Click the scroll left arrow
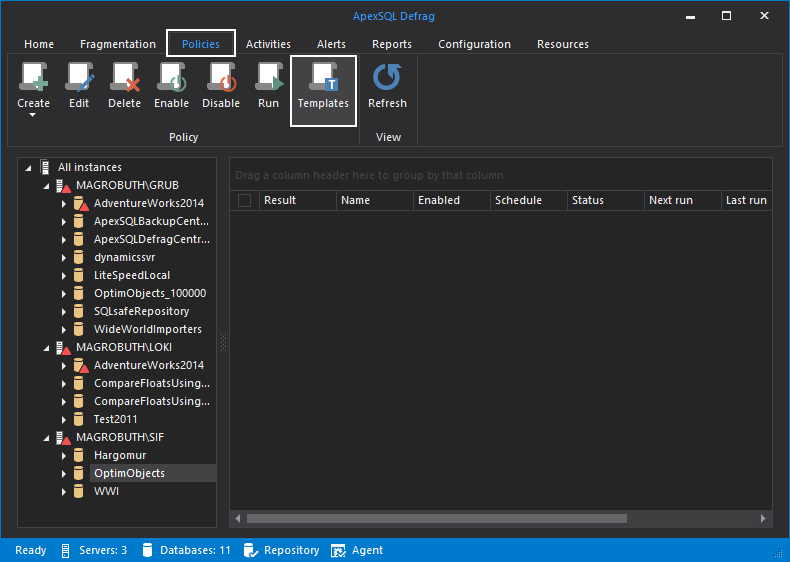Image resolution: width=790 pixels, height=562 pixels. pyautogui.click(x=238, y=519)
